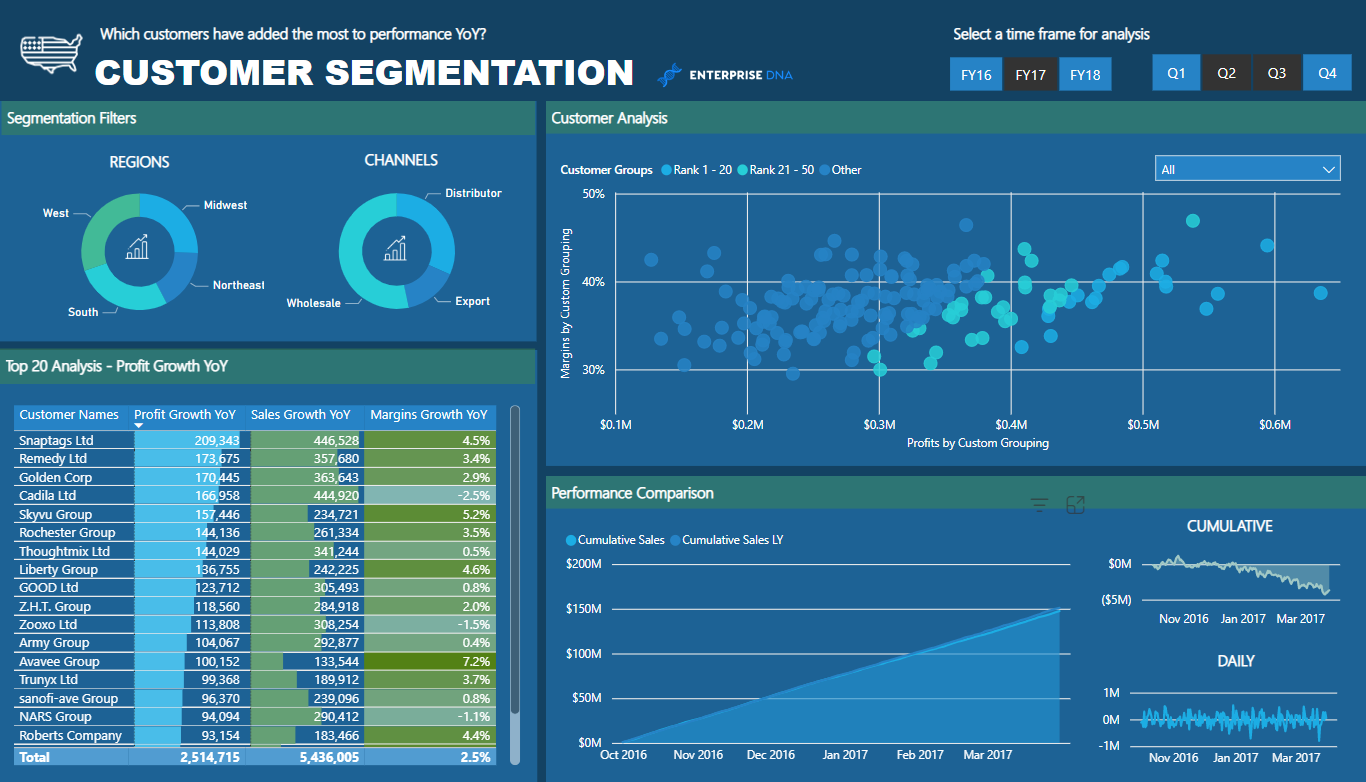Open focus mode icon on Performance Comparison
The image size is (1366, 782).
[1076, 506]
